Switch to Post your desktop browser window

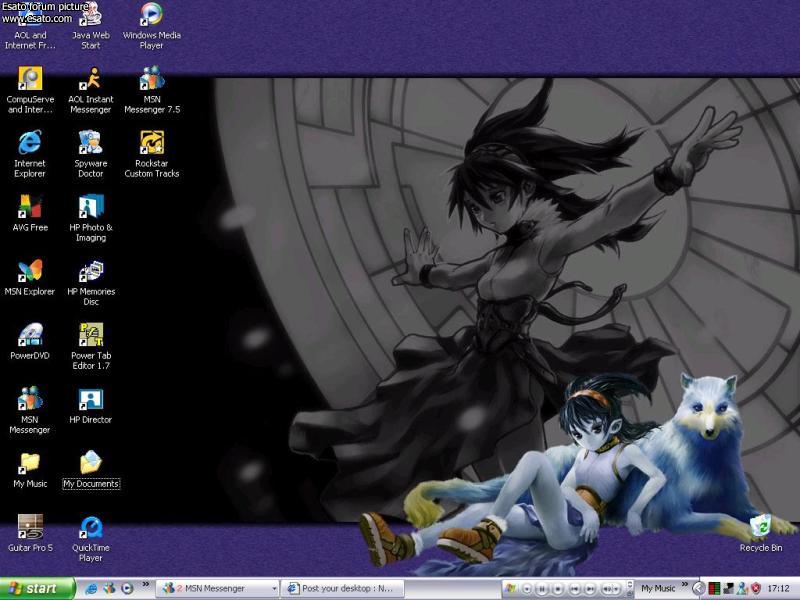tap(343, 588)
